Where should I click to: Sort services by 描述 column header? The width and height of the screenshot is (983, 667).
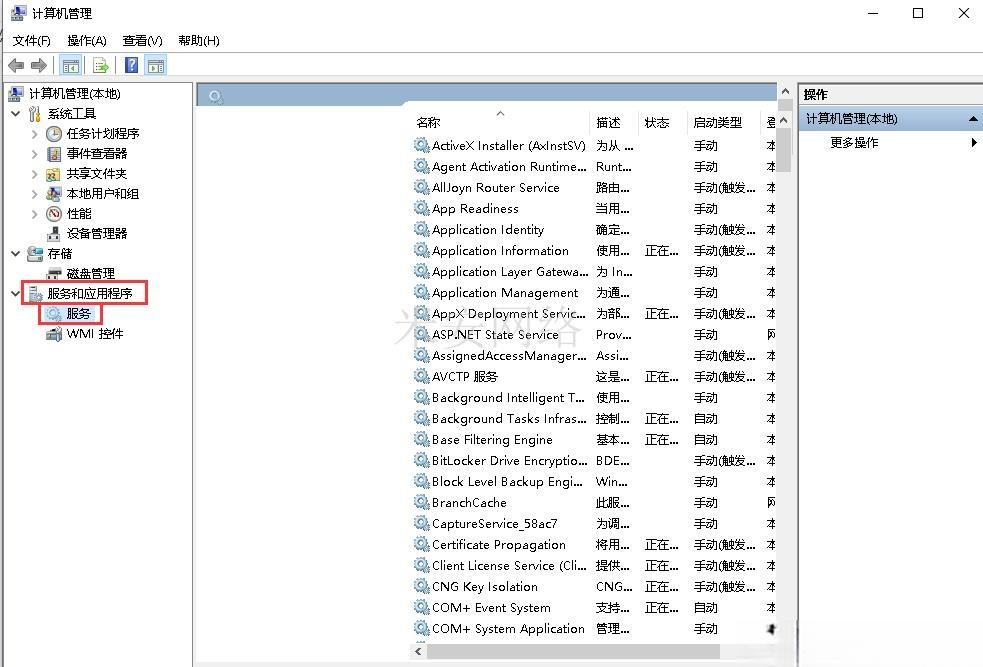(614, 122)
